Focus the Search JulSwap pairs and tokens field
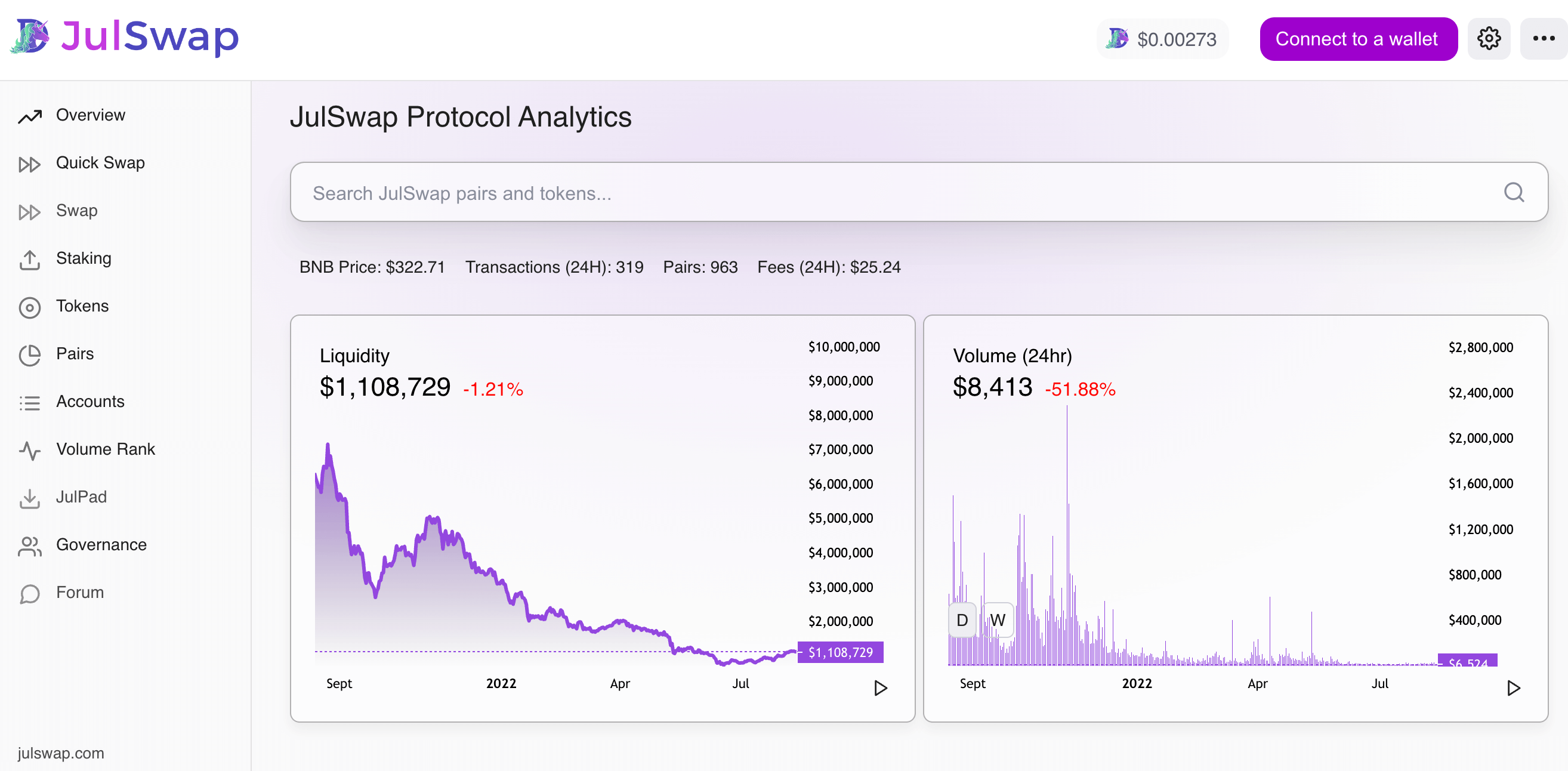 tap(919, 192)
